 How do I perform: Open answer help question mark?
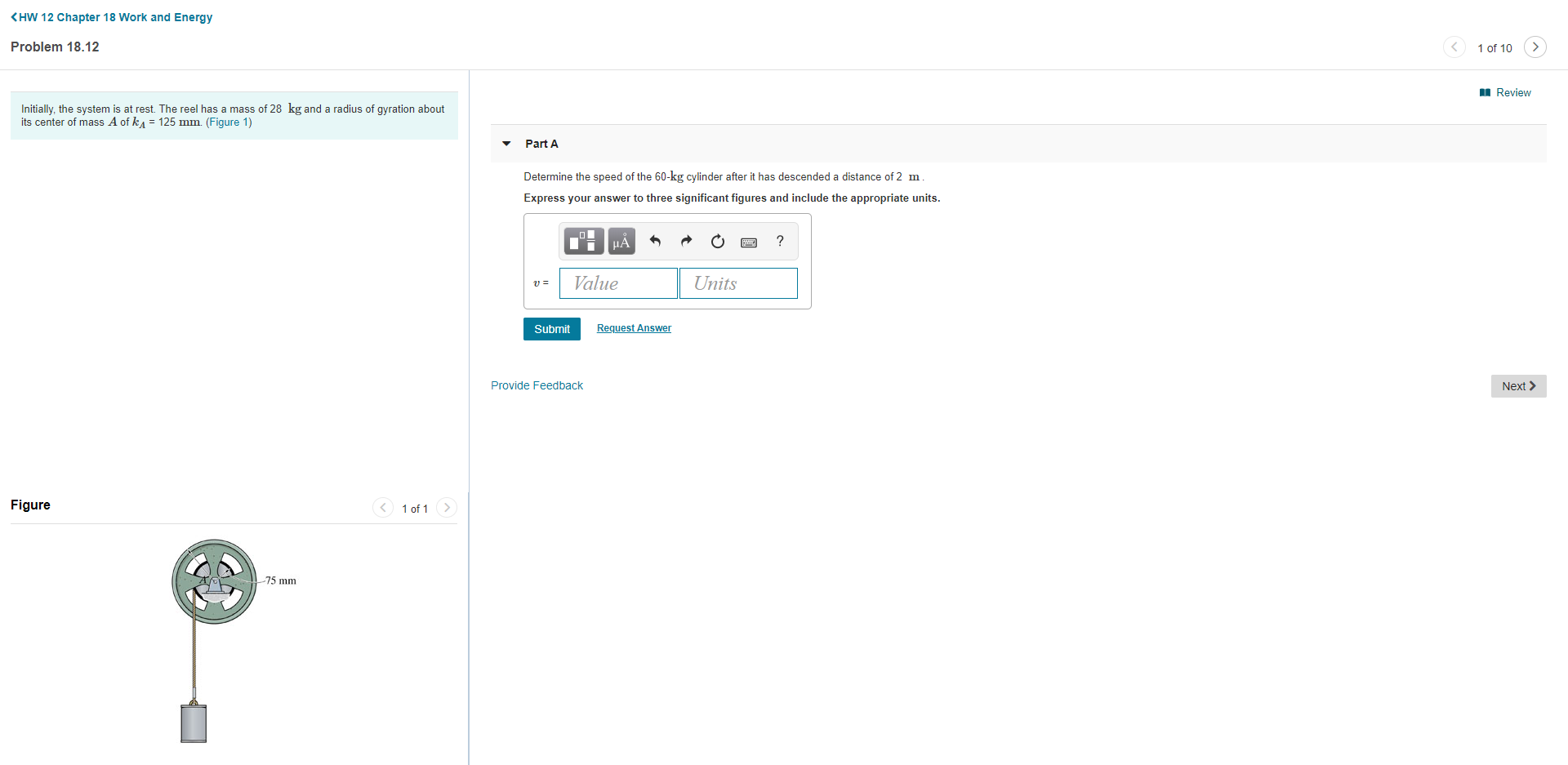780,241
